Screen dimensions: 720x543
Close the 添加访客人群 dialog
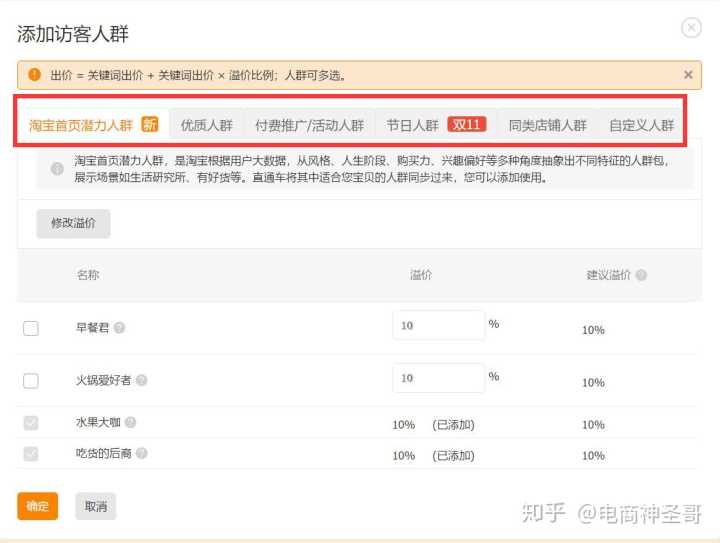coord(691,28)
